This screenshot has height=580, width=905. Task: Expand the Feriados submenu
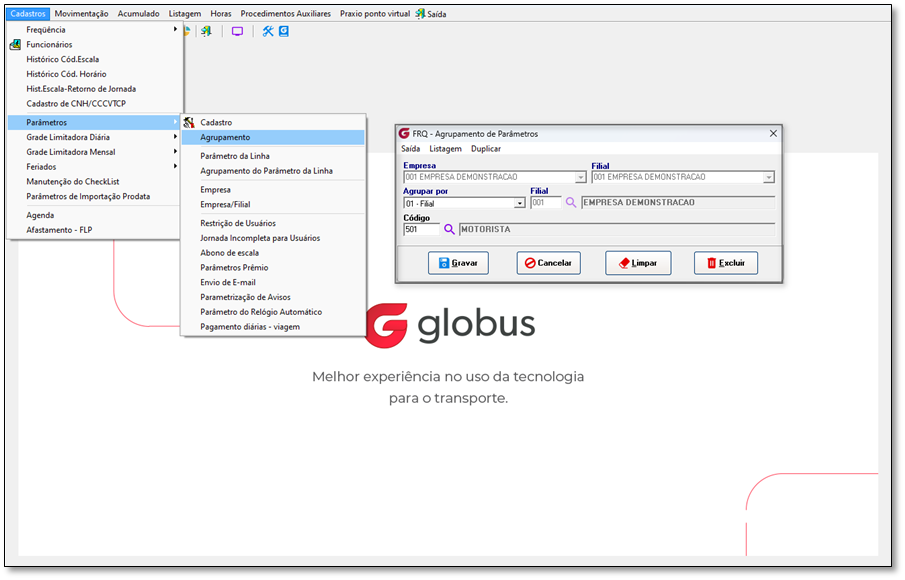[95, 167]
